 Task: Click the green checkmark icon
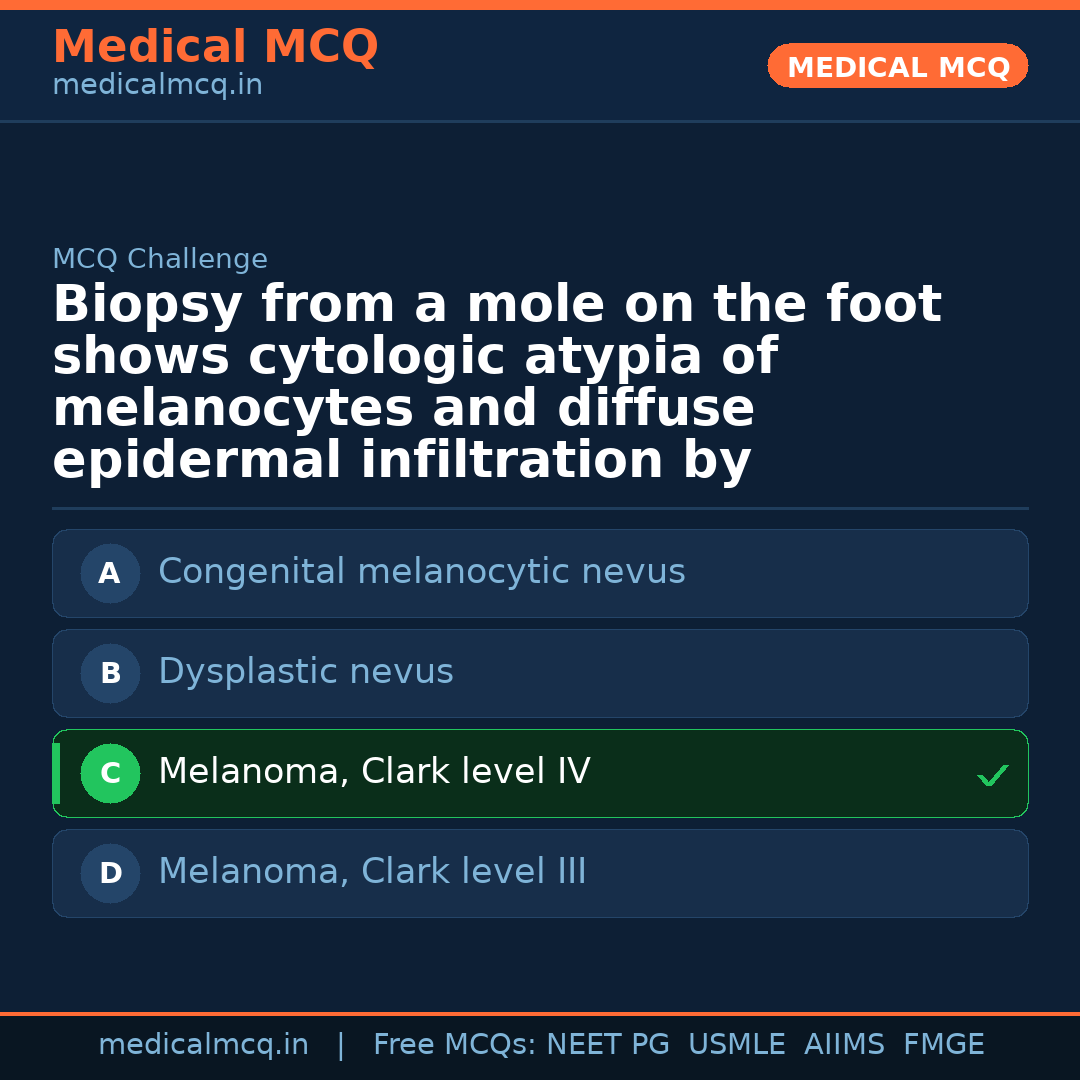[x=992, y=775]
